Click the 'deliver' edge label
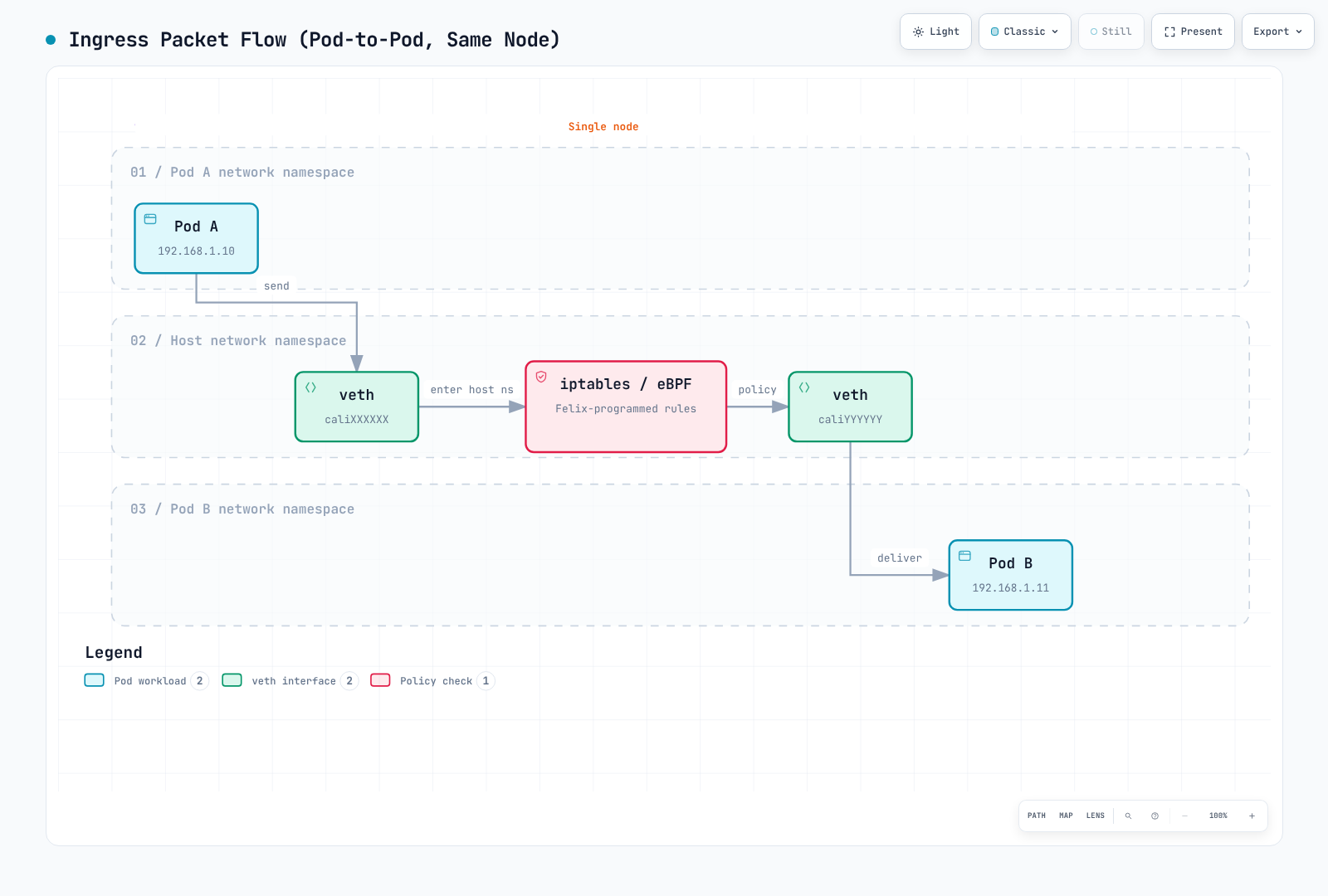This screenshot has width=1328, height=896. pyautogui.click(x=900, y=558)
